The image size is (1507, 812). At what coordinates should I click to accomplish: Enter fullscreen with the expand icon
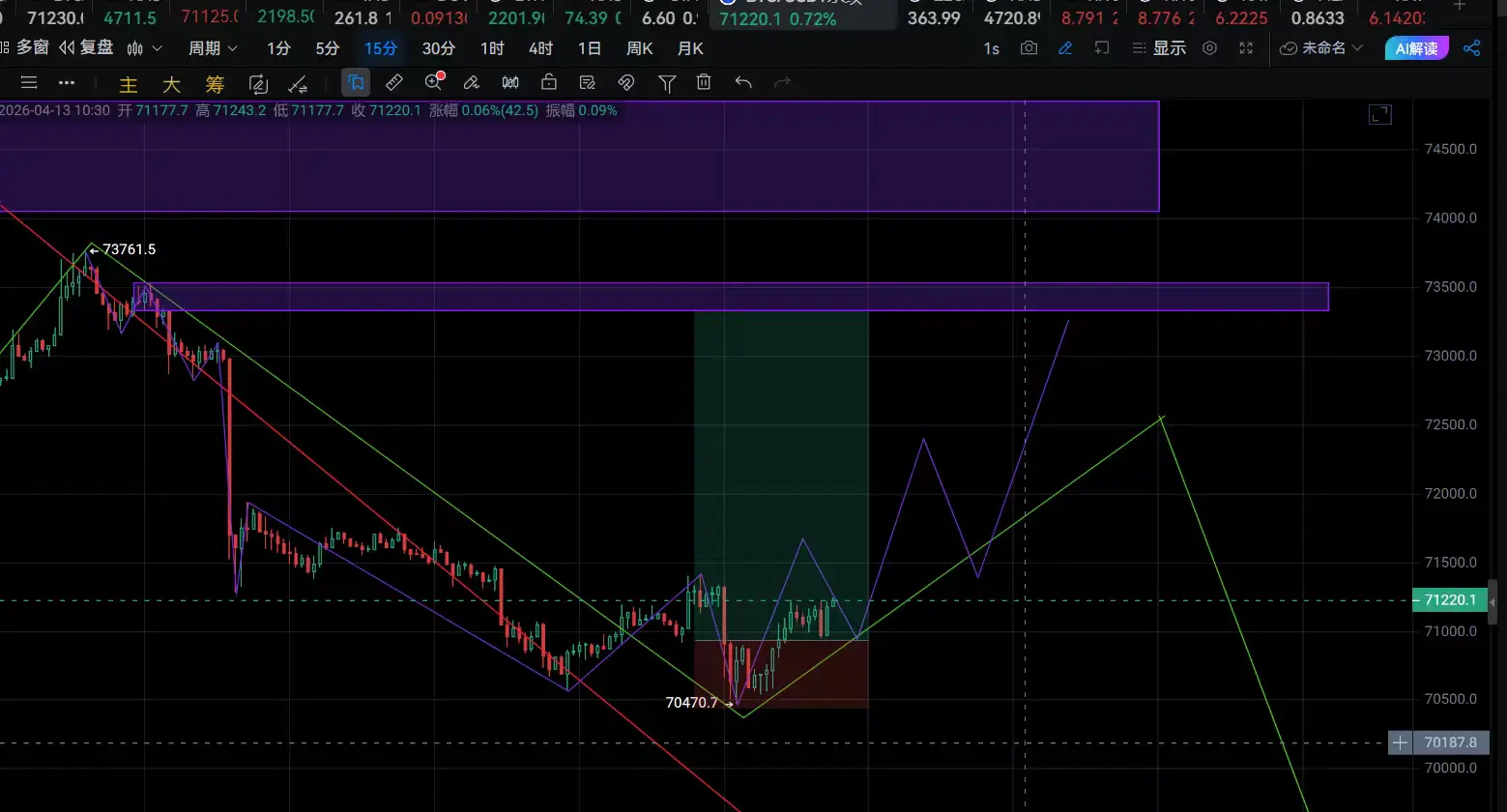point(1246,48)
